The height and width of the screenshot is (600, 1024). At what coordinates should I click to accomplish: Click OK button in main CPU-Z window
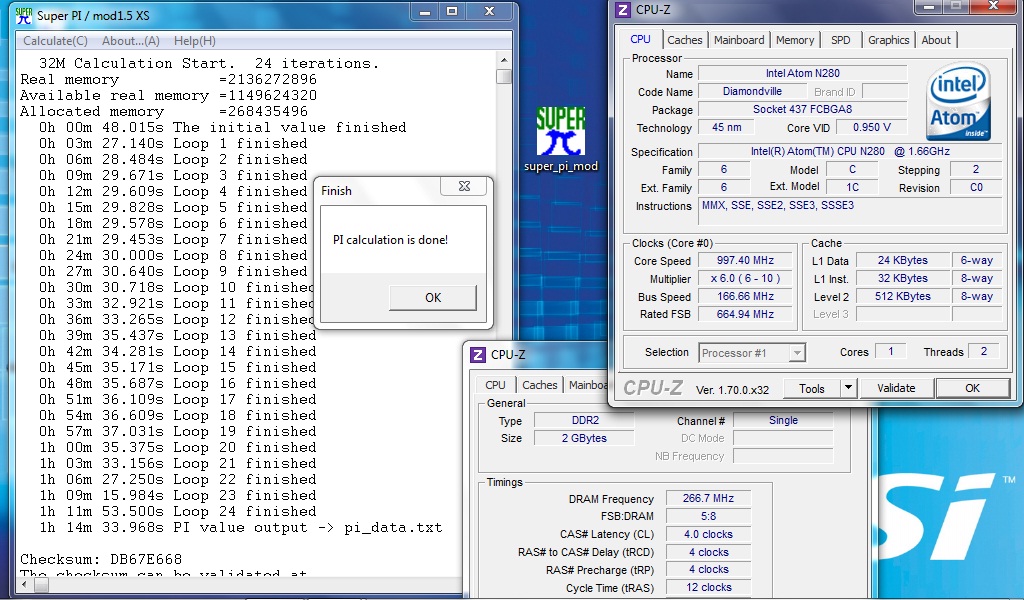(972, 388)
